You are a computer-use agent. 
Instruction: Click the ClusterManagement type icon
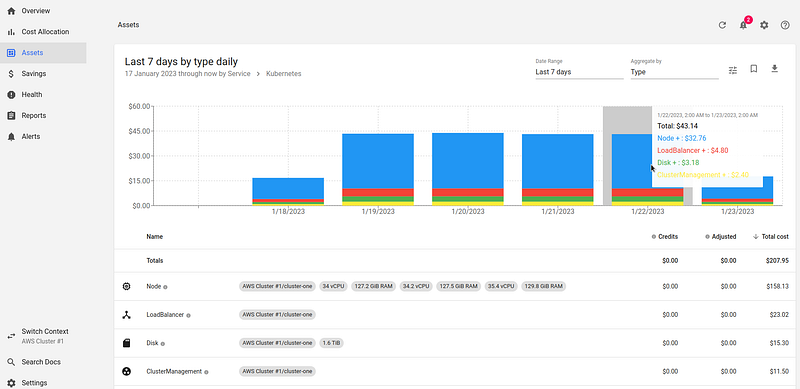pyautogui.click(x=127, y=371)
